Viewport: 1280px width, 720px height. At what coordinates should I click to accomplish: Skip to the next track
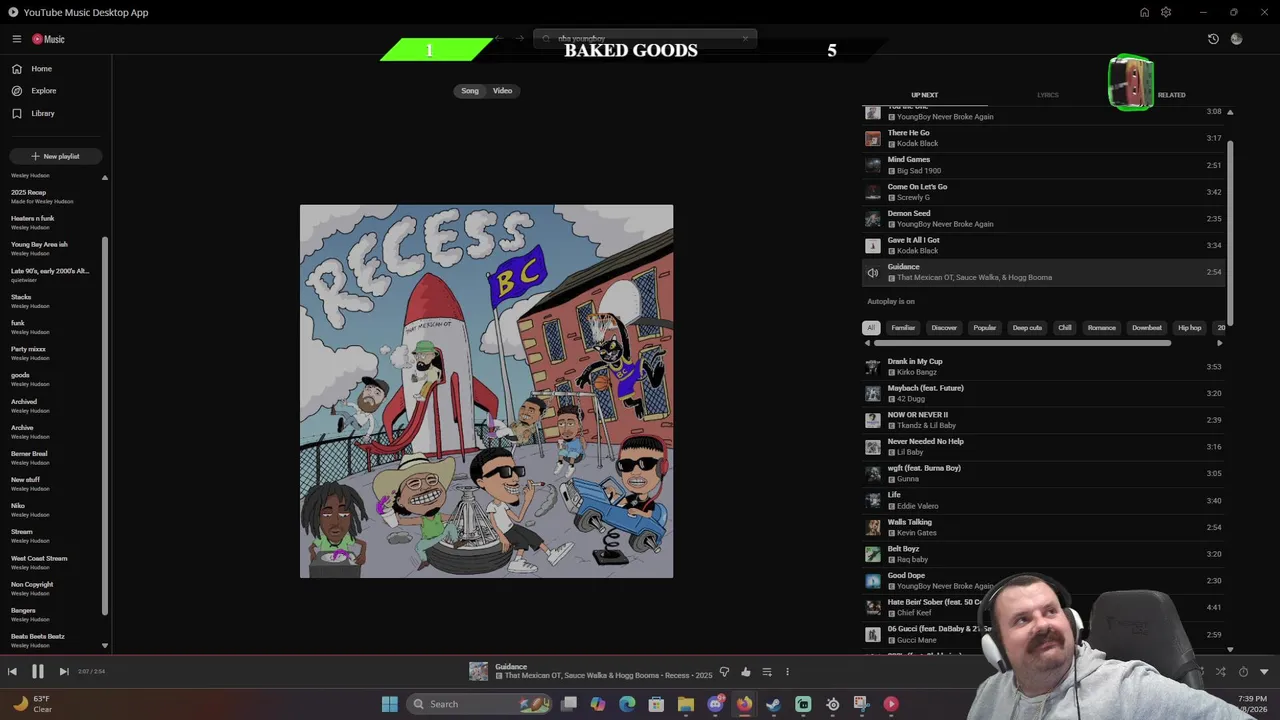63,672
